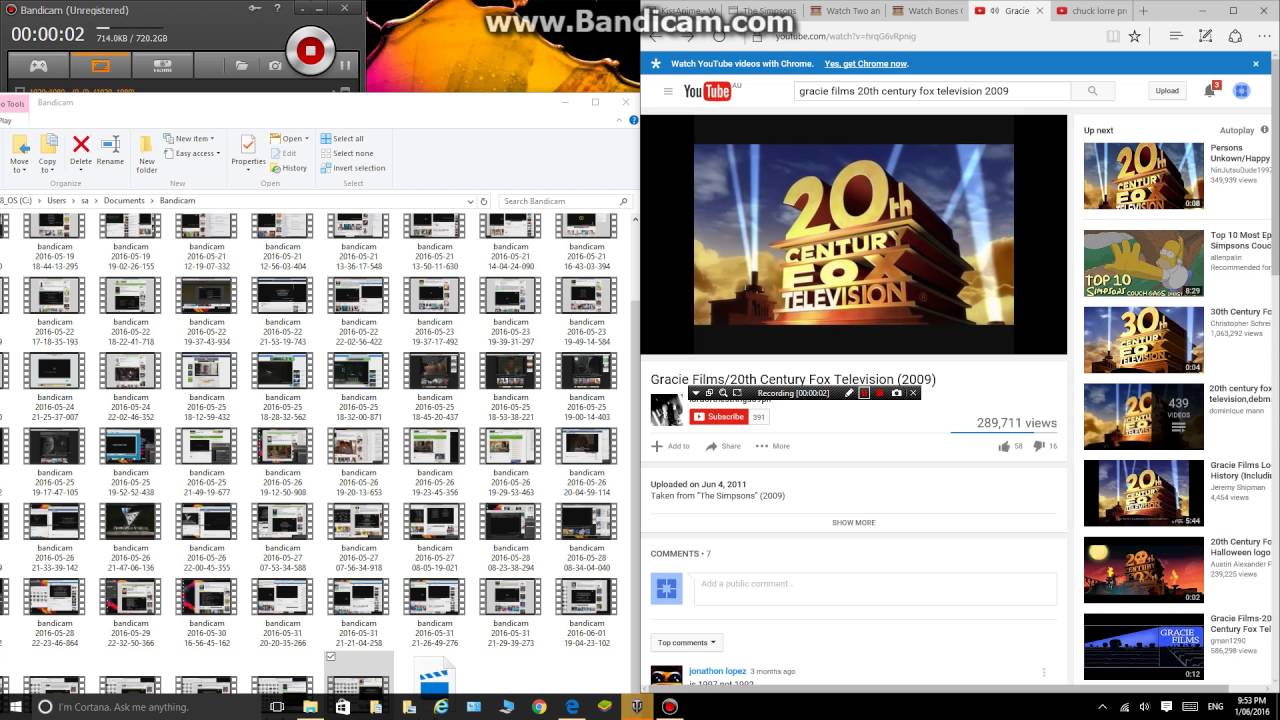
Task: Open the More actions menu below video
Action: [772, 446]
